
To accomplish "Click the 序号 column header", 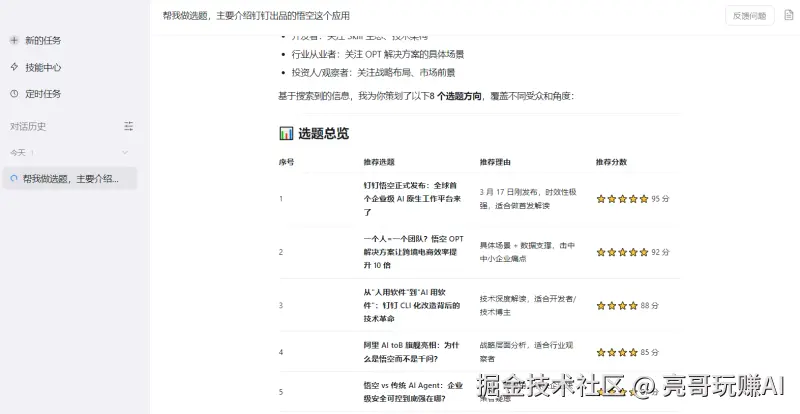I will [286, 162].
